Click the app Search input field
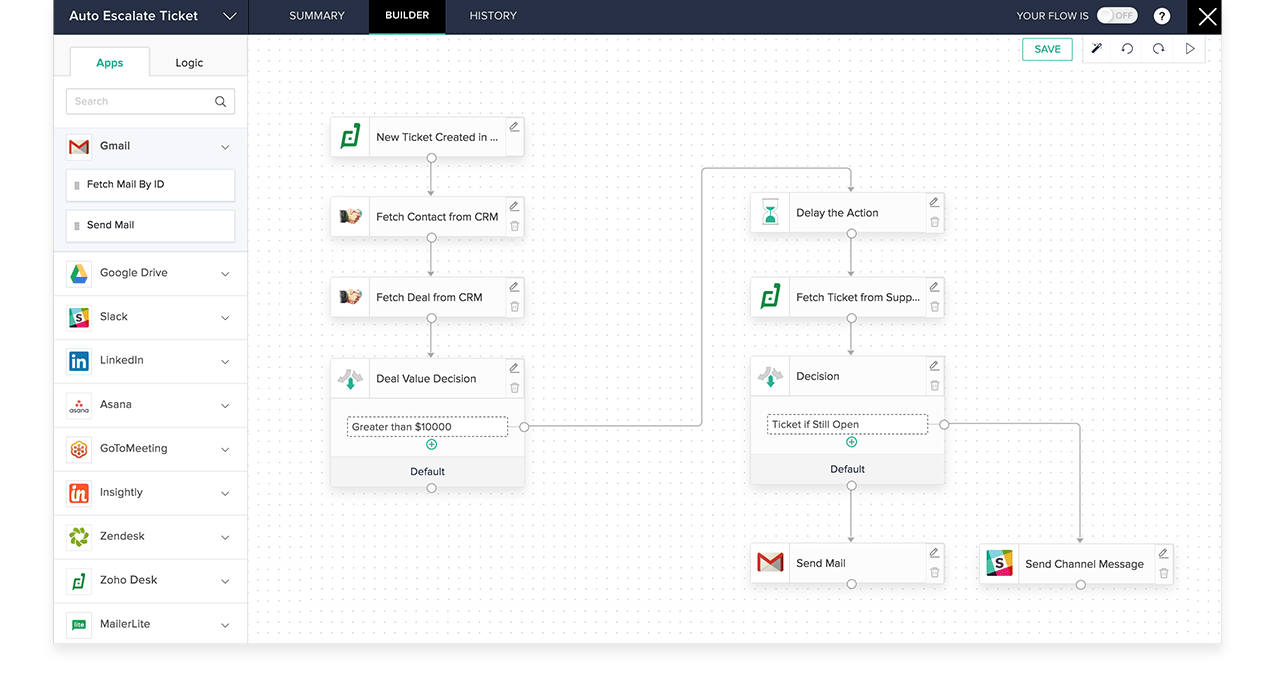This screenshot has width=1280, height=681. point(140,101)
